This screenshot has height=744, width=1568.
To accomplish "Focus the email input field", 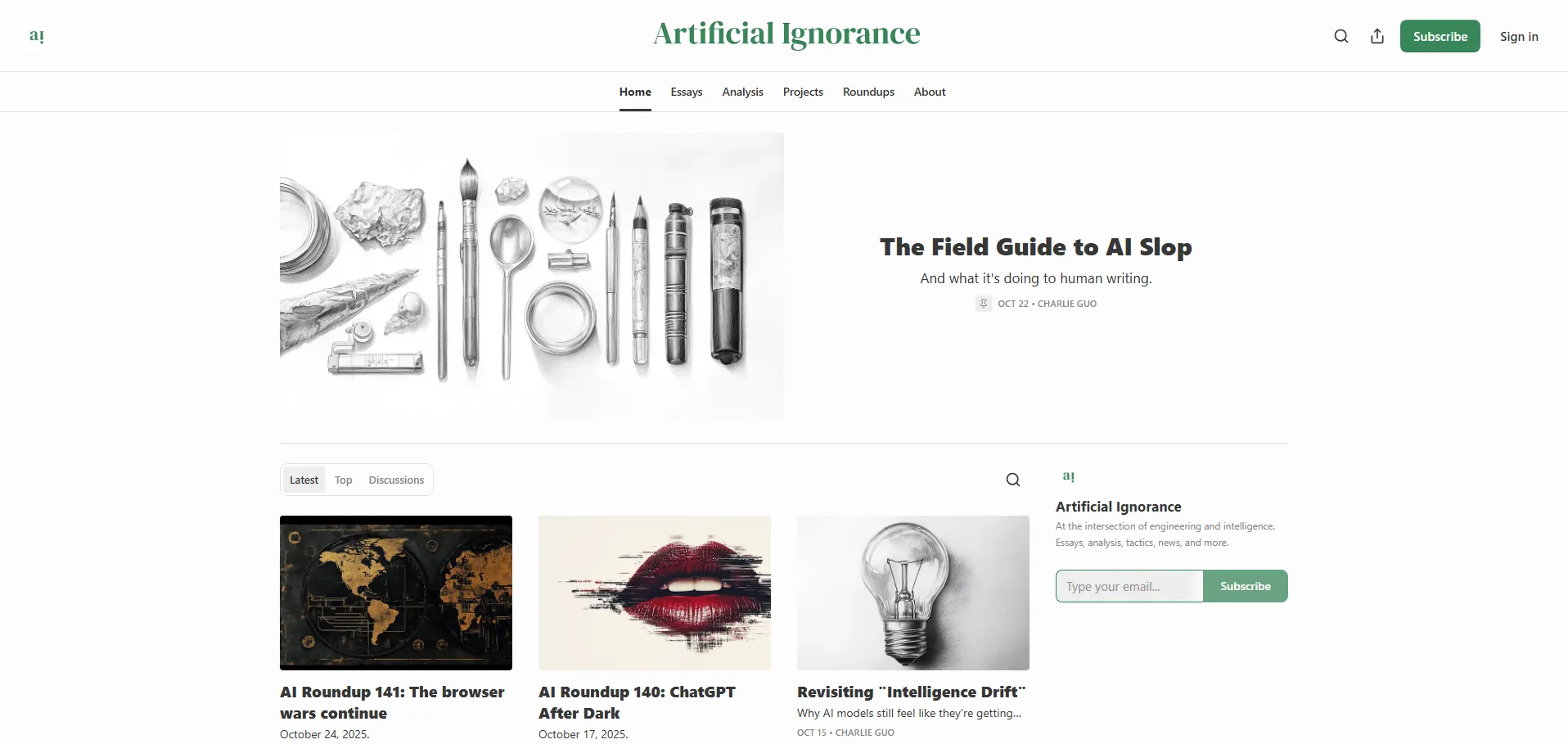I will (1129, 586).
